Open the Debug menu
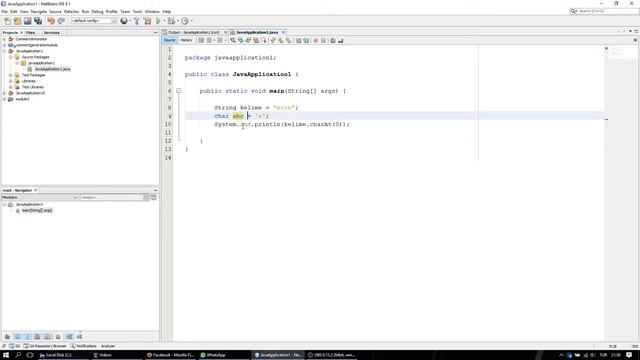Screen dimensions: 640x360 tap(97, 11)
